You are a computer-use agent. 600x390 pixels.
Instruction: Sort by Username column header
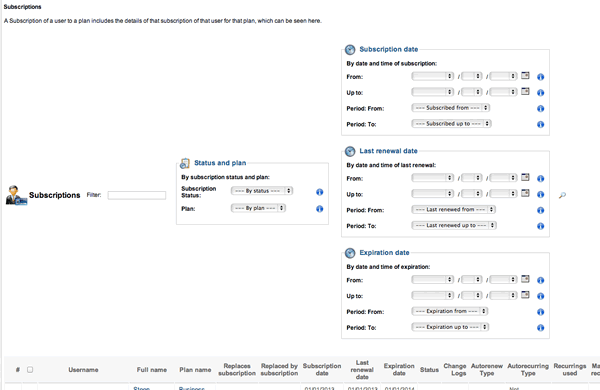tap(83, 370)
